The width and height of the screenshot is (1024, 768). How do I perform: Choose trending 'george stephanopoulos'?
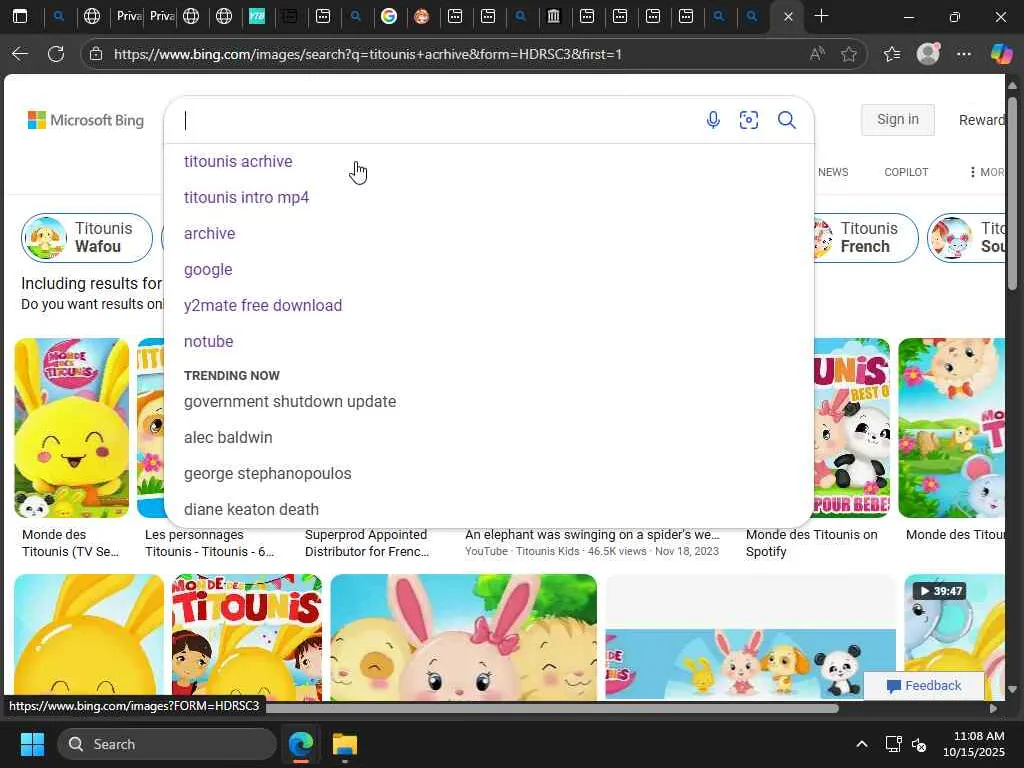click(268, 473)
